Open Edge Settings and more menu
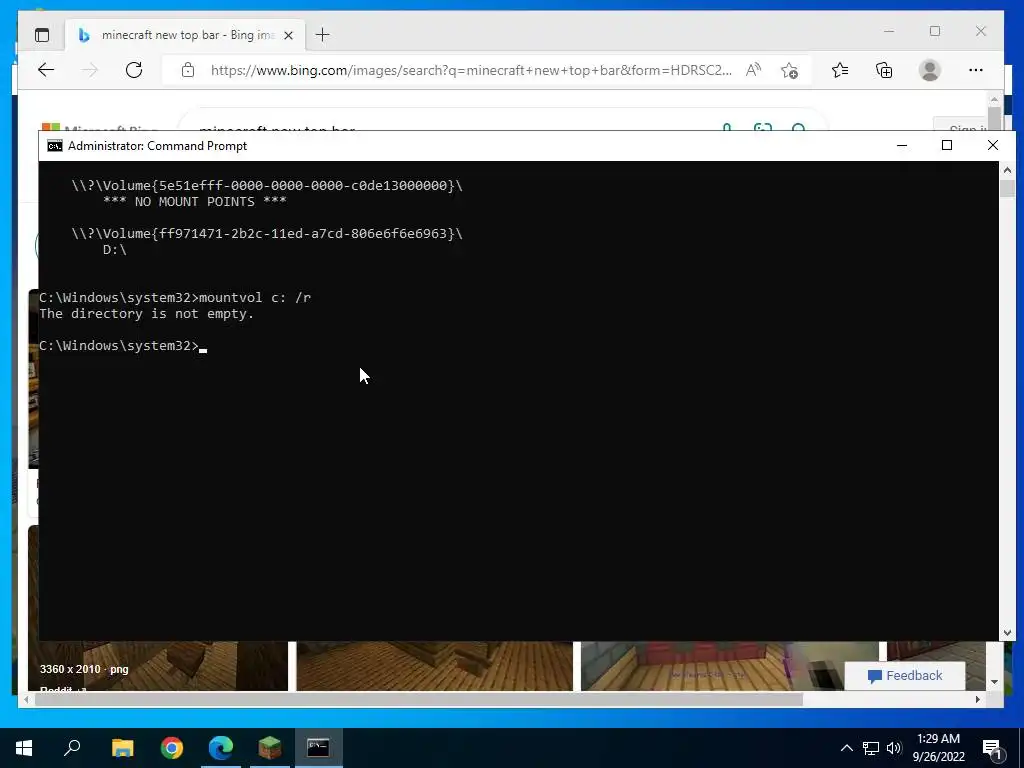1024x768 pixels. tap(976, 70)
